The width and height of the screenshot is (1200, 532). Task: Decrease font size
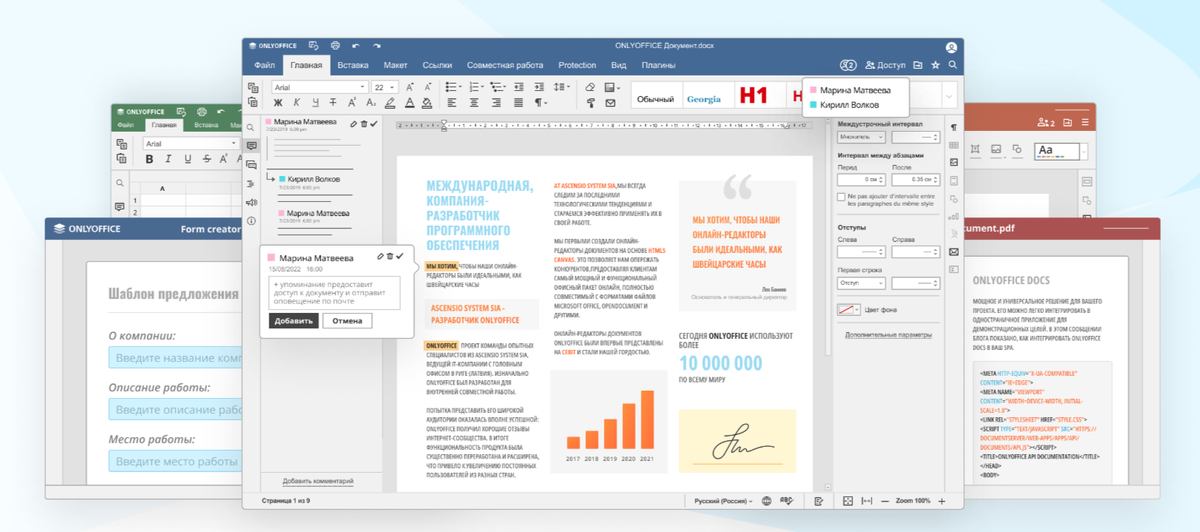[428, 87]
